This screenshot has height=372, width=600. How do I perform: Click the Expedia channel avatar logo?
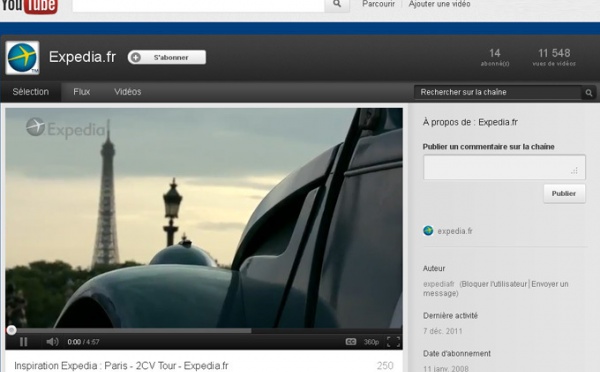click(x=23, y=58)
